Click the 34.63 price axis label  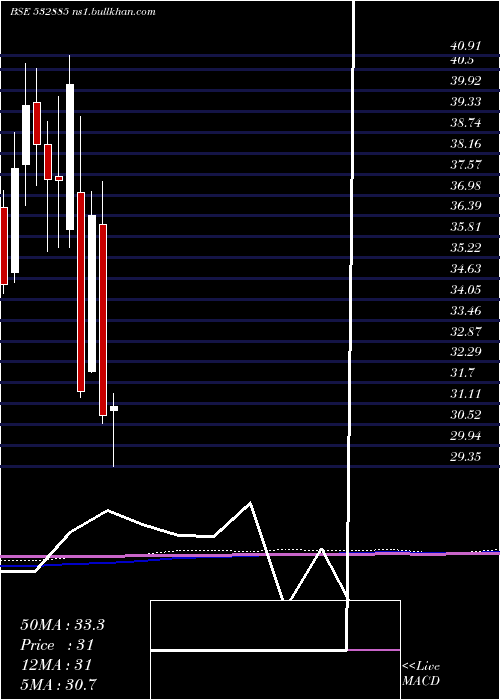pos(466,269)
